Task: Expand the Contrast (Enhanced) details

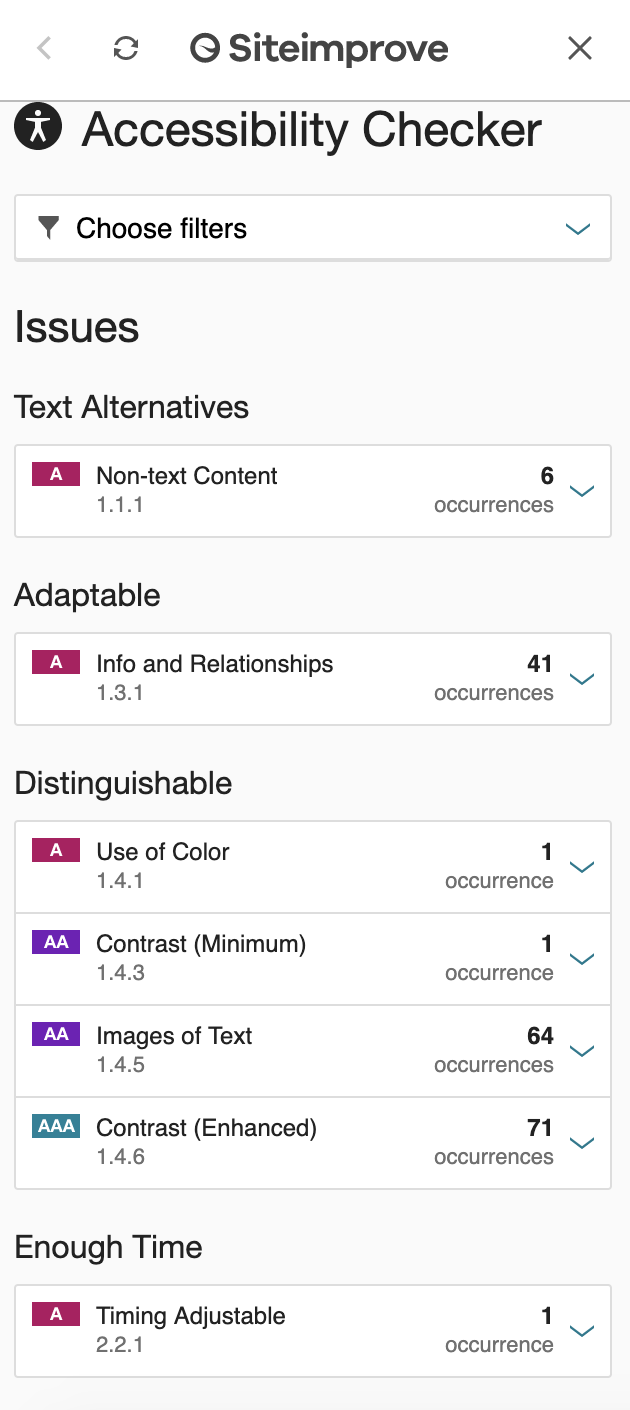Action: click(x=582, y=1142)
